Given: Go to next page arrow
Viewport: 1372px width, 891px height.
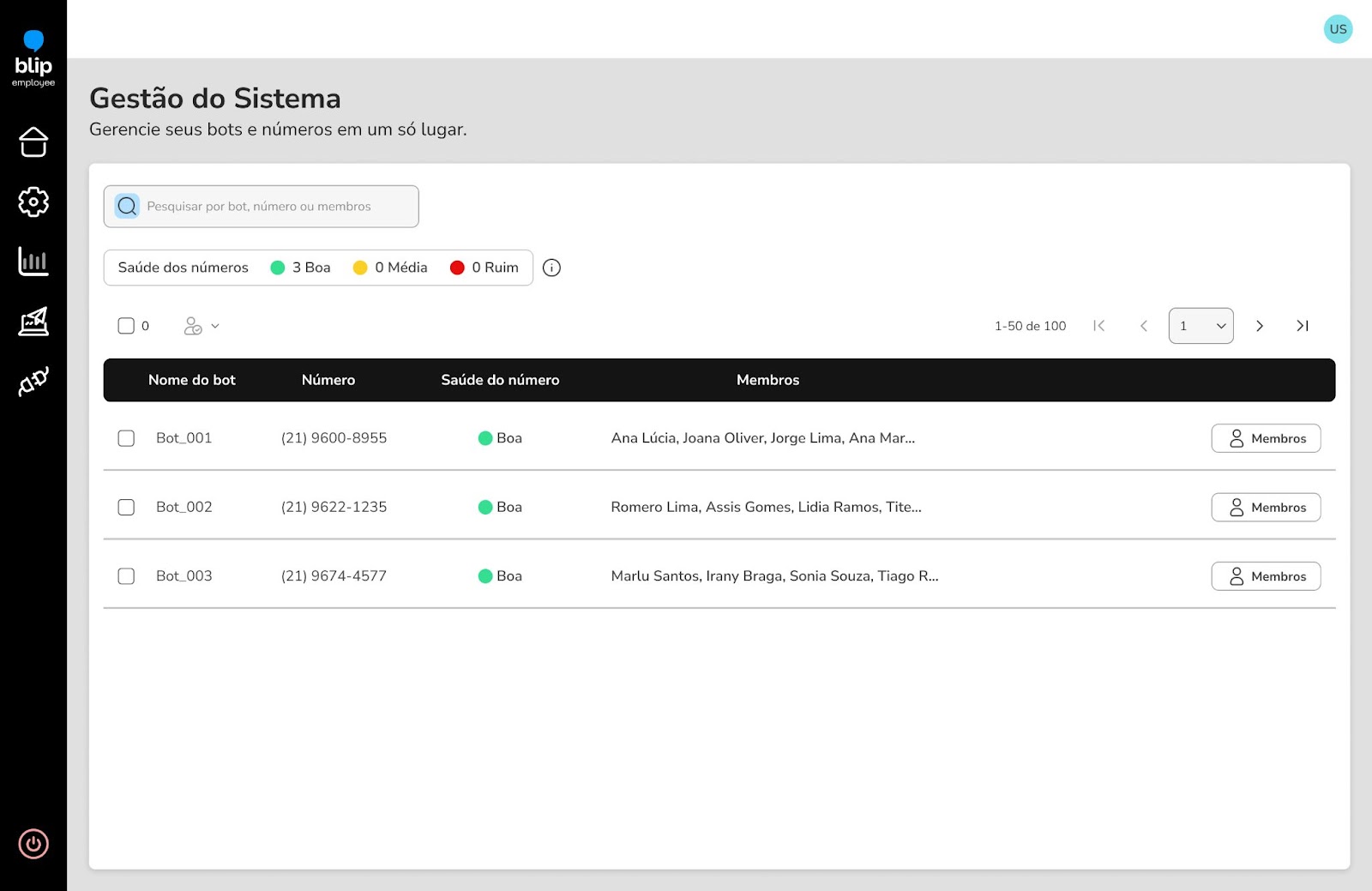Looking at the screenshot, I should coord(1260,326).
